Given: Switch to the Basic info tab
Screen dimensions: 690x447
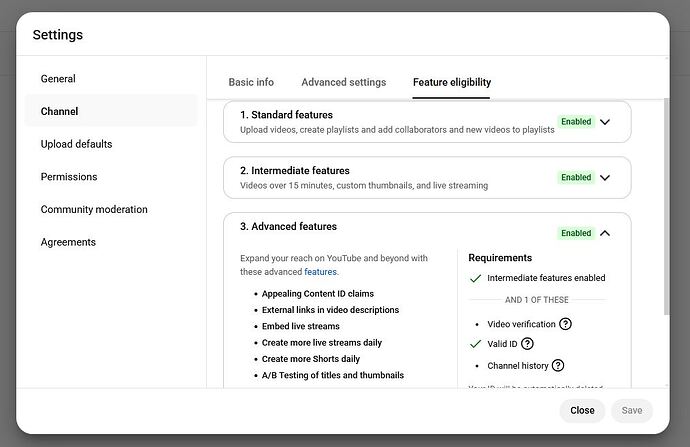Looking at the screenshot, I should (251, 82).
